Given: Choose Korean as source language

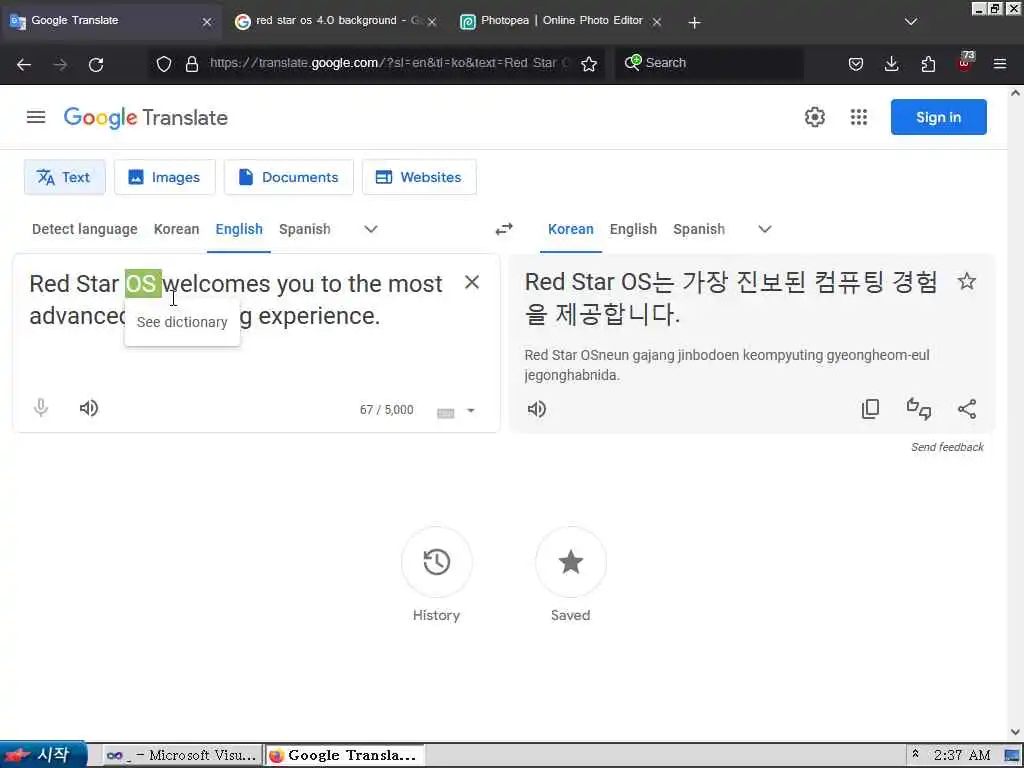Looking at the screenshot, I should [176, 229].
